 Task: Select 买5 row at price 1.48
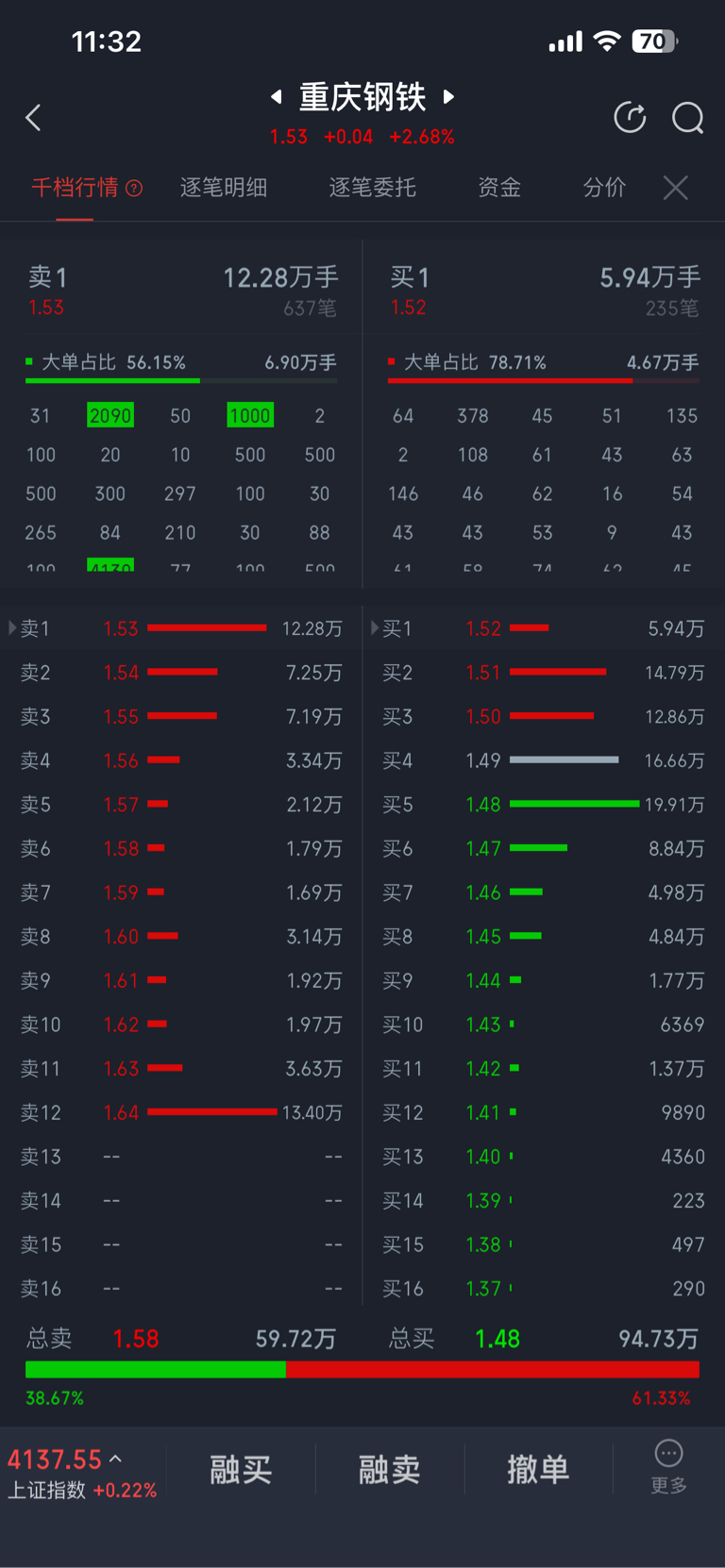coord(544,804)
